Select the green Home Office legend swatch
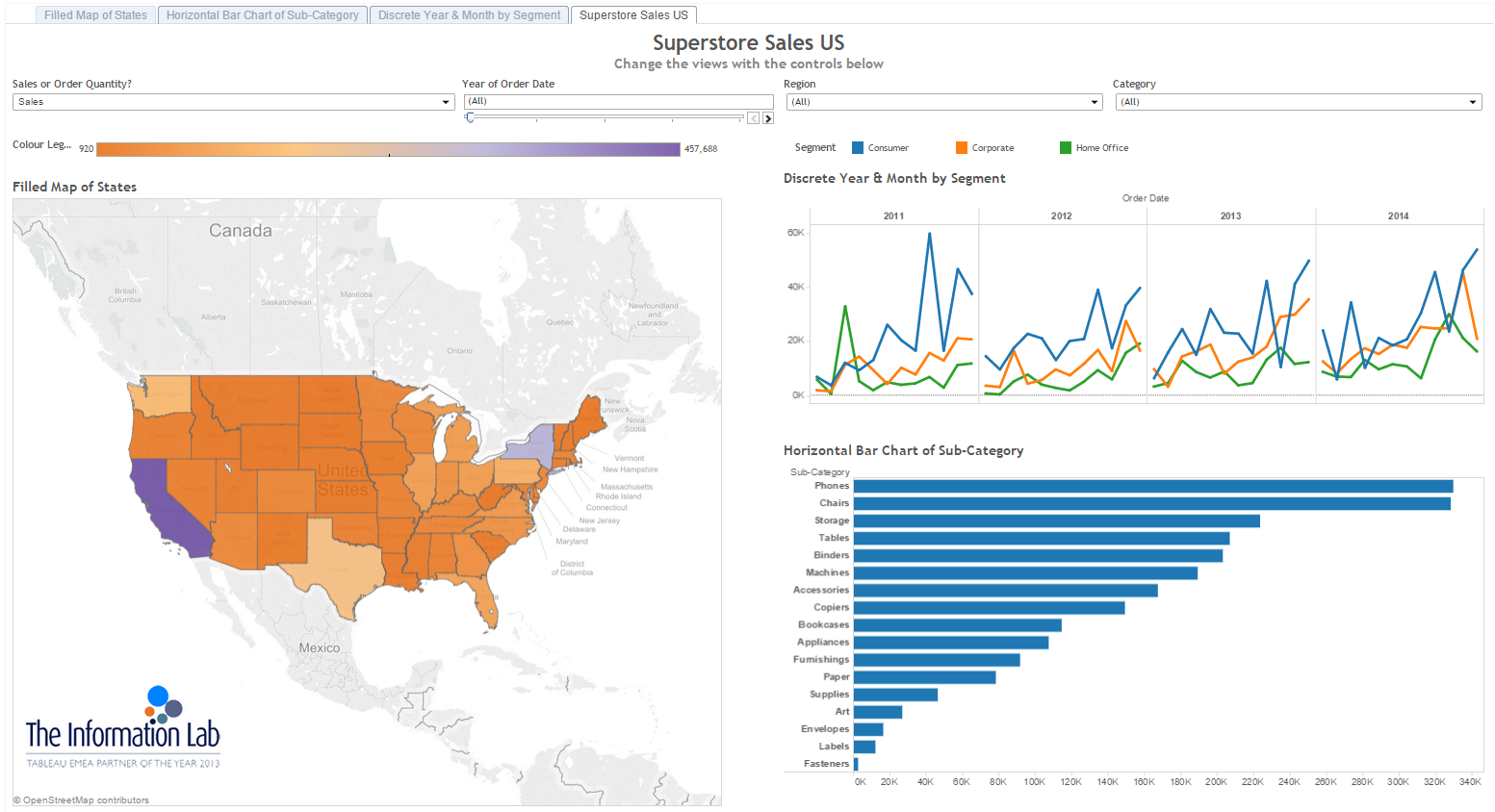 point(1066,148)
